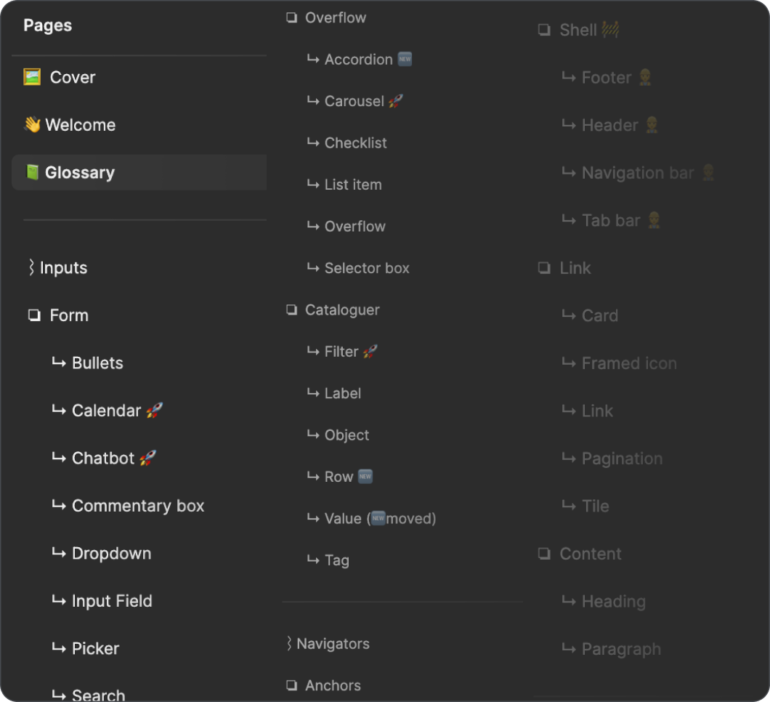The width and height of the screenshot is (770, 702).
Task: Go to the Input Field page
Action: pyautogui.click(x=112, y=601)
